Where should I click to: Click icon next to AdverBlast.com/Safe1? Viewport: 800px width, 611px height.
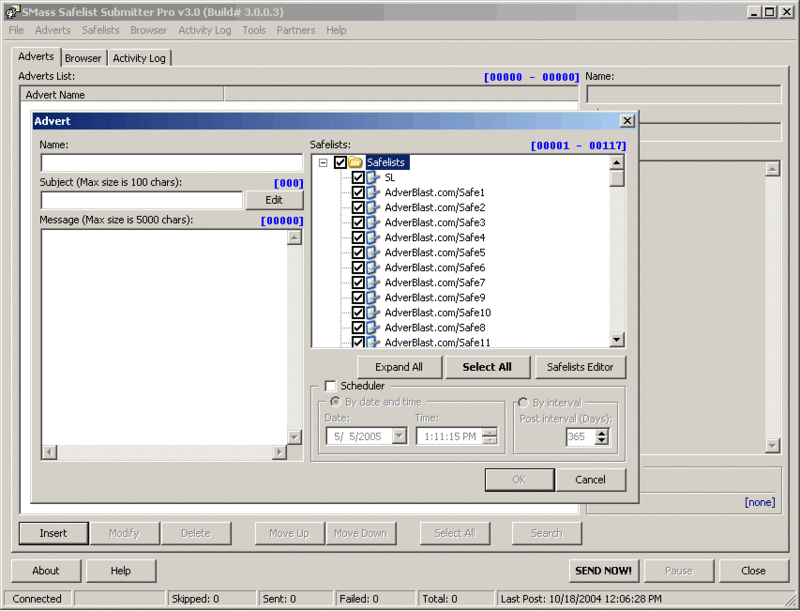click(x=373, y=192)
